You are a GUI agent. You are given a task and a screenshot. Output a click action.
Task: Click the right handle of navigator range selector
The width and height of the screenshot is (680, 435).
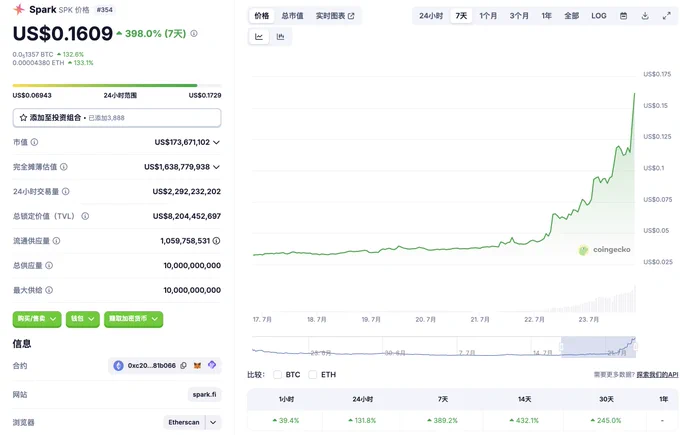[x=636, y=346]
